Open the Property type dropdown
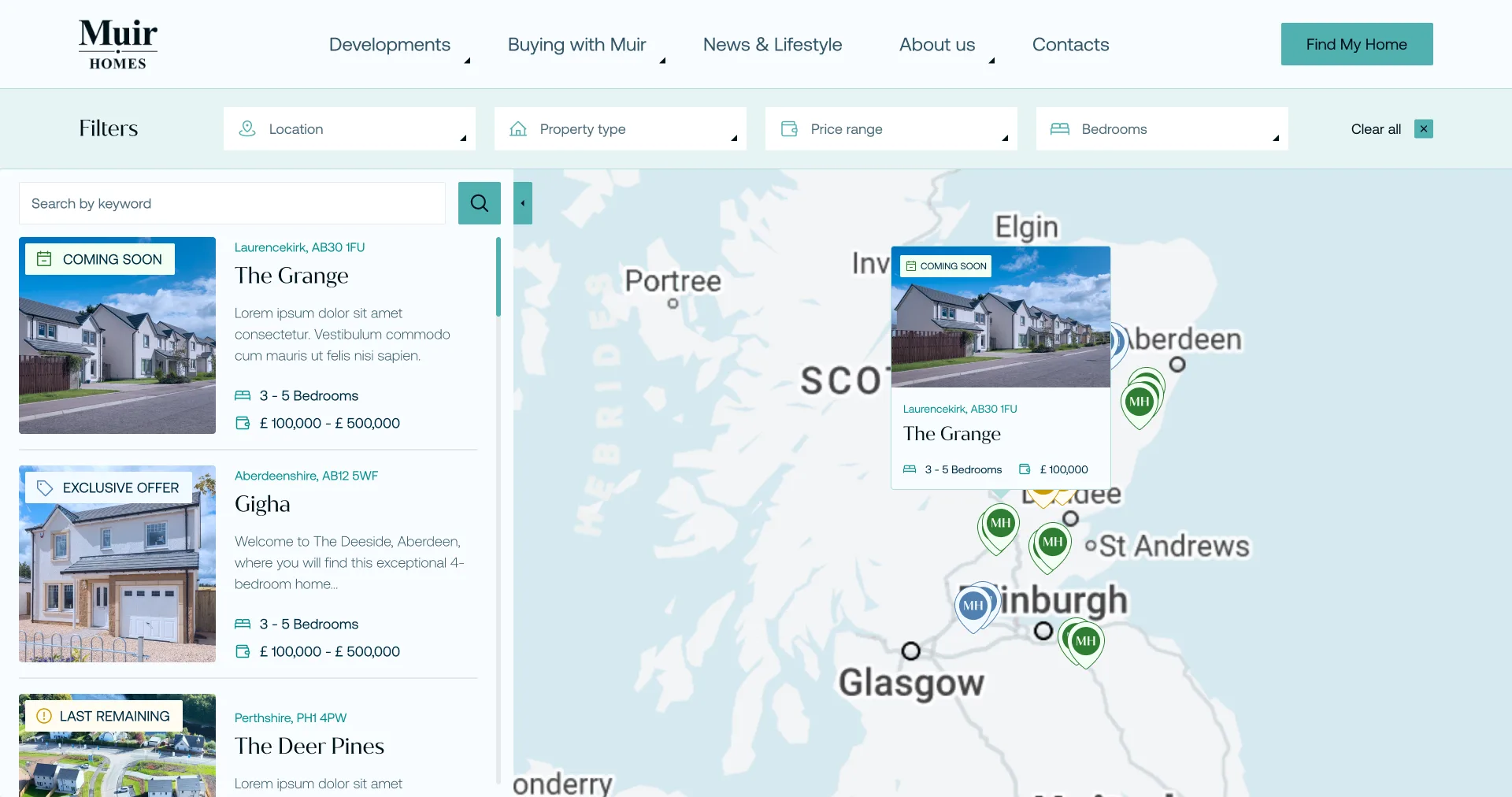The width and height of the screenshot is (1512, 797). point(621,128)
